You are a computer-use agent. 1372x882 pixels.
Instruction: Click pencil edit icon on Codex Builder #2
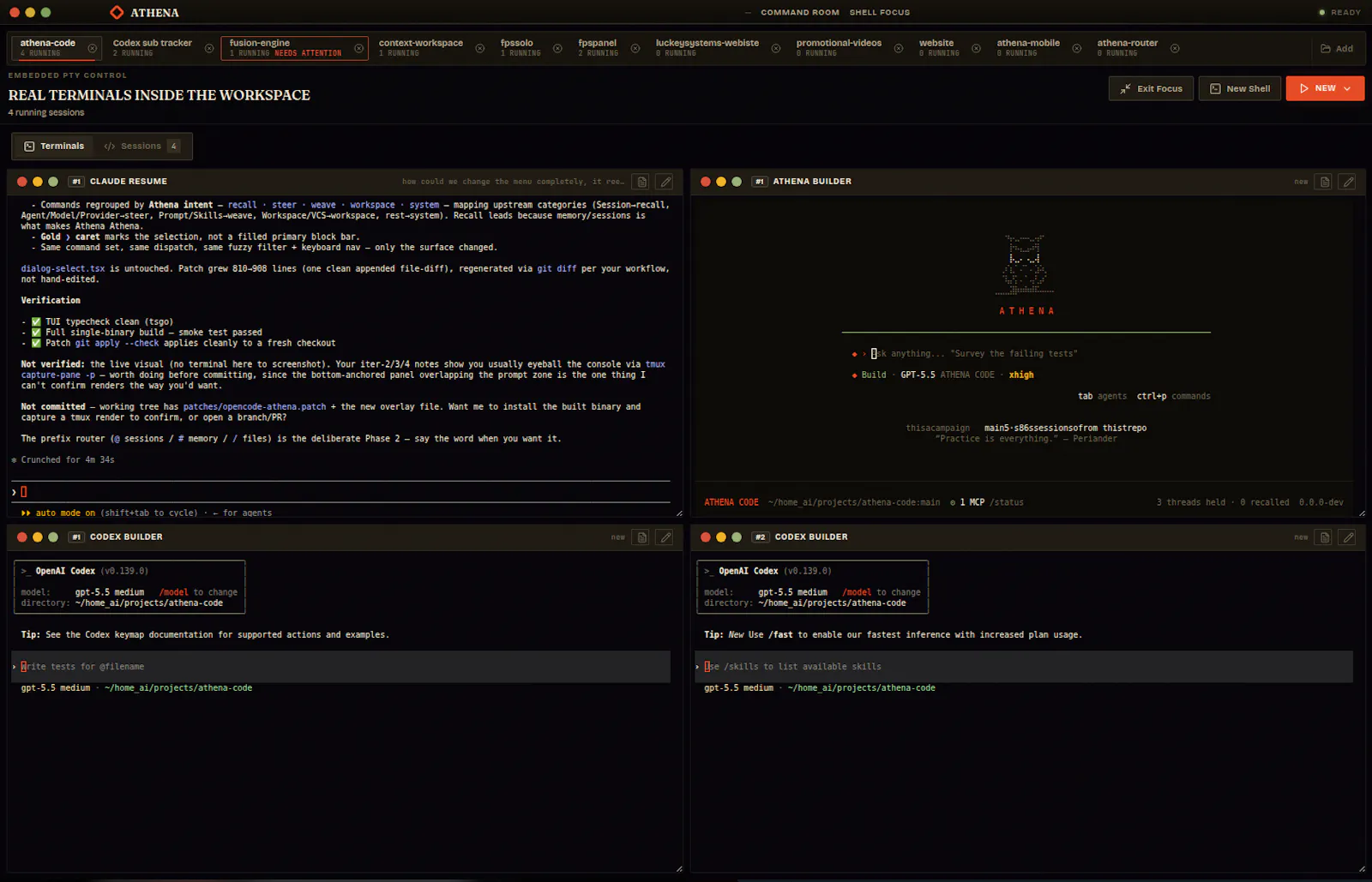[1348, 537]
